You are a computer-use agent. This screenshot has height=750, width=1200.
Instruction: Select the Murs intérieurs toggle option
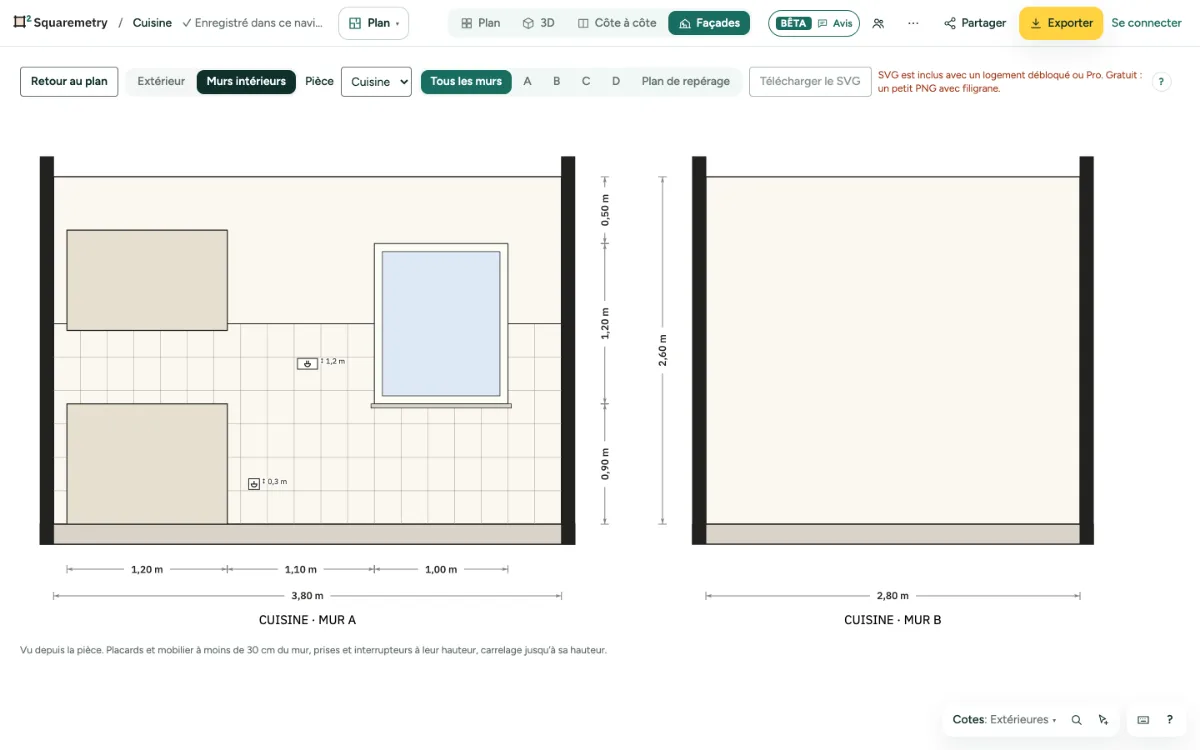[246, 82]
